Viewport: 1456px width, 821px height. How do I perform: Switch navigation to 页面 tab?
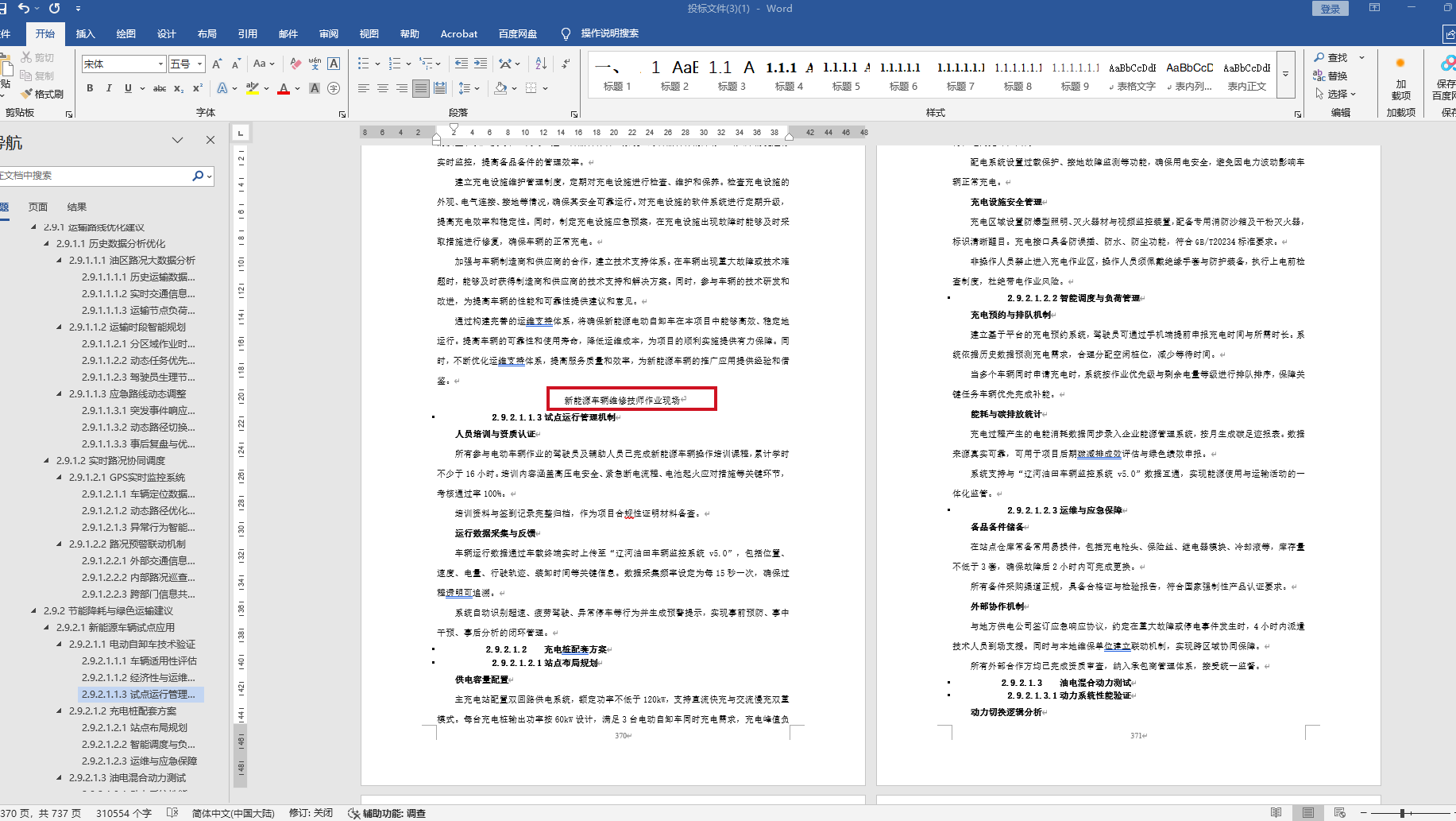click(38, 207)
